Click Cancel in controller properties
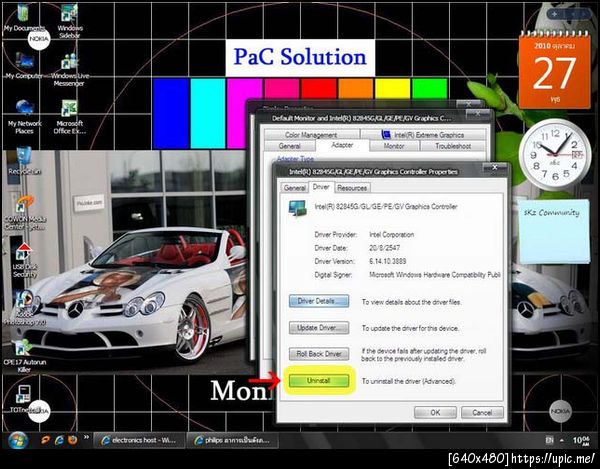600x469 pixels. 482,412
